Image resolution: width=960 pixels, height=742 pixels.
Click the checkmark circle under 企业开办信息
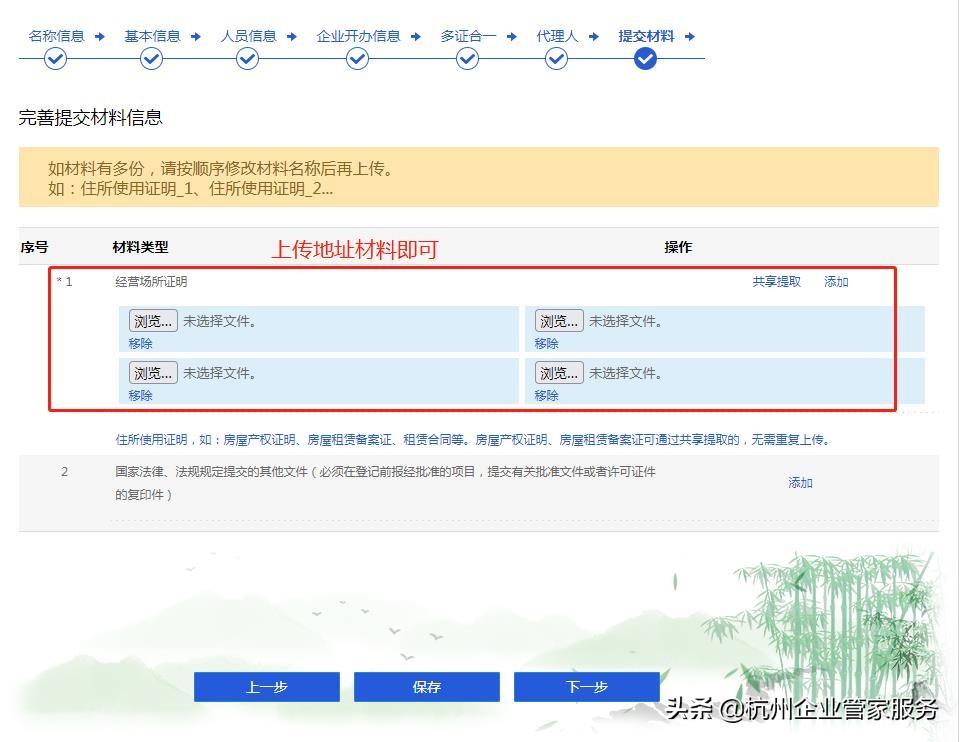pos(357,59)
